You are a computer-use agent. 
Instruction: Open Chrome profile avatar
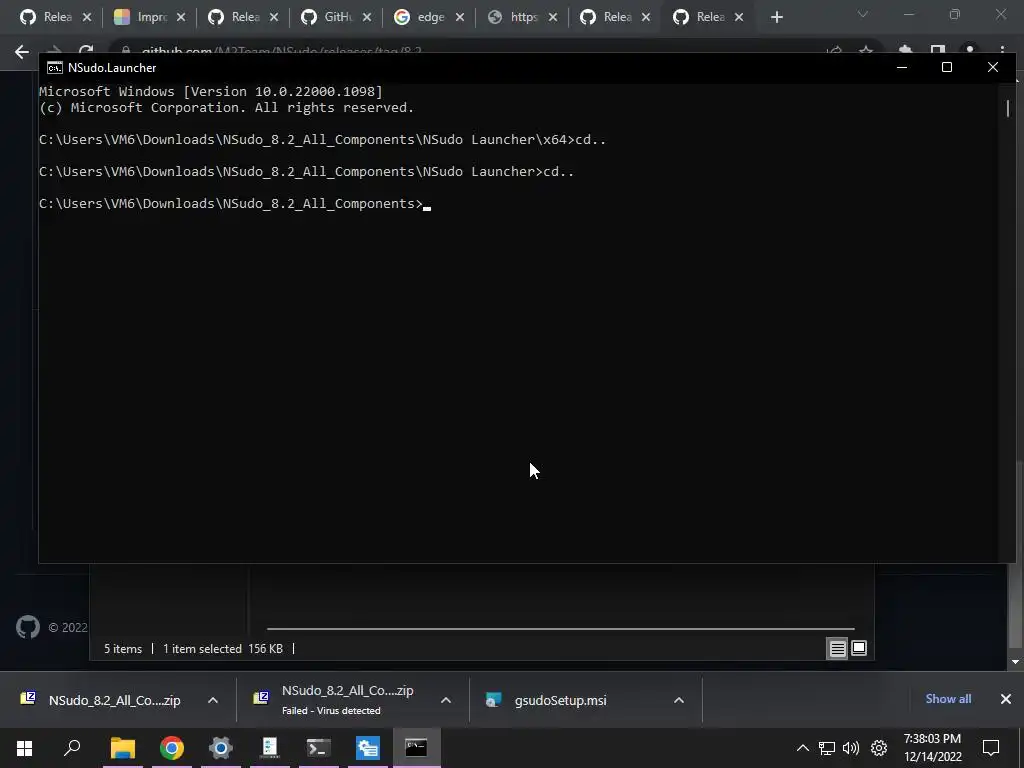(970, 50)
